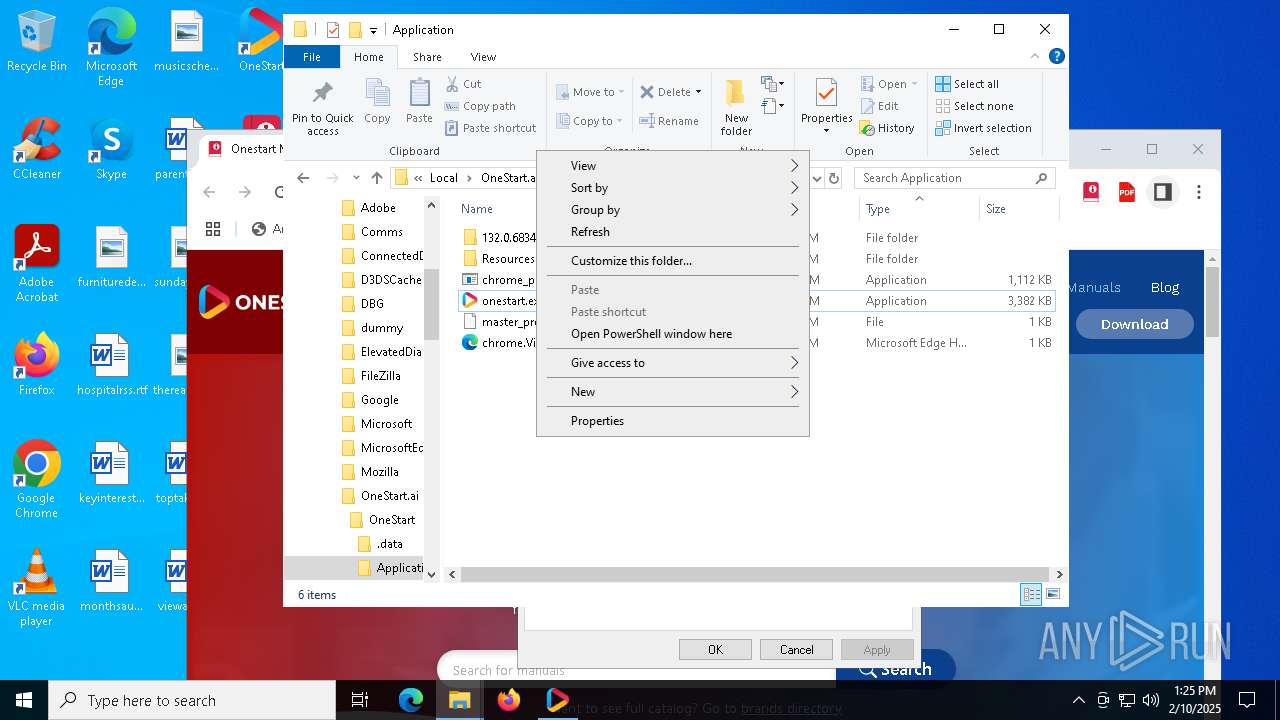Click the browser side panel icon
This screenshot has width=1280, height=720.
(1162, 192)
